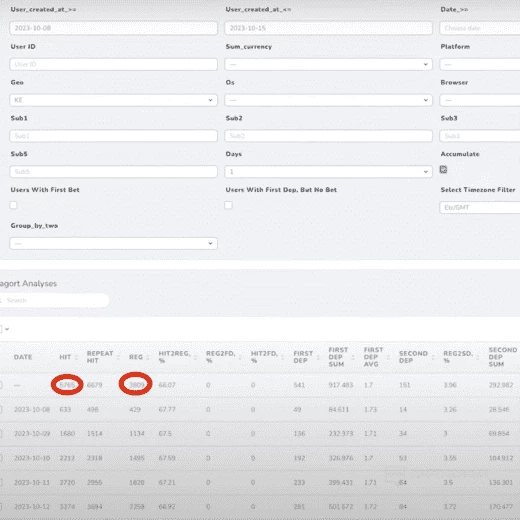
Task: Open the Days dropdown set to 1
Action: pyautogui.click(x=328, y=172)
